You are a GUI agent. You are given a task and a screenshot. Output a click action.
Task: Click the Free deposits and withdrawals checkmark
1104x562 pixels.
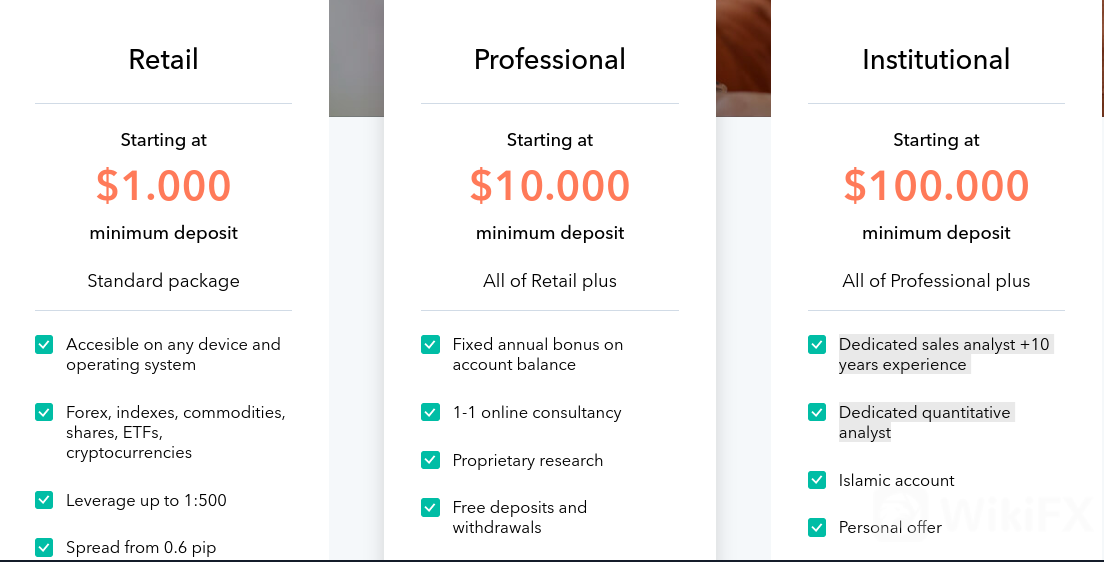point(430,507)
